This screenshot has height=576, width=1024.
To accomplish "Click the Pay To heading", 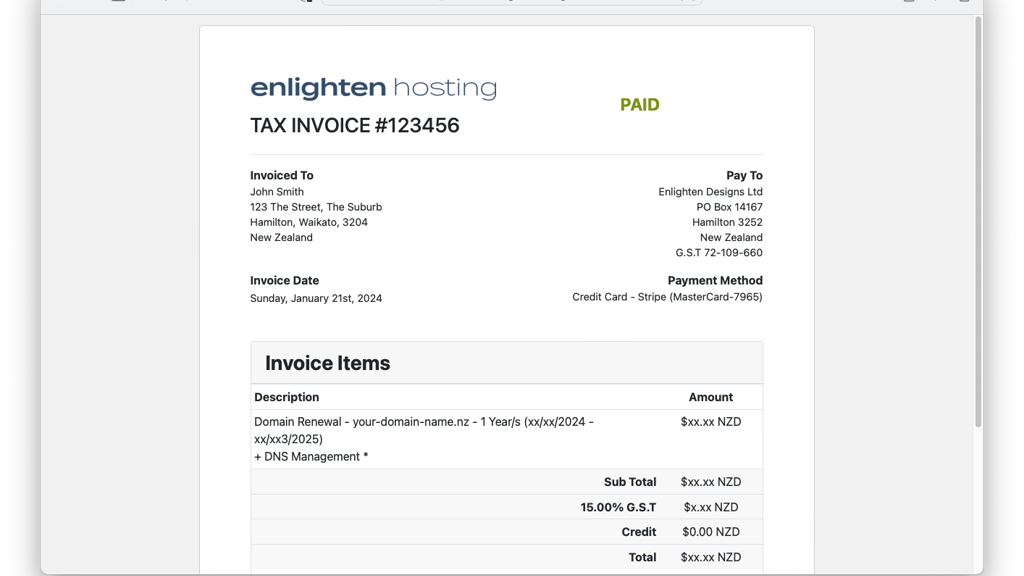I will [x=744, y=175].
